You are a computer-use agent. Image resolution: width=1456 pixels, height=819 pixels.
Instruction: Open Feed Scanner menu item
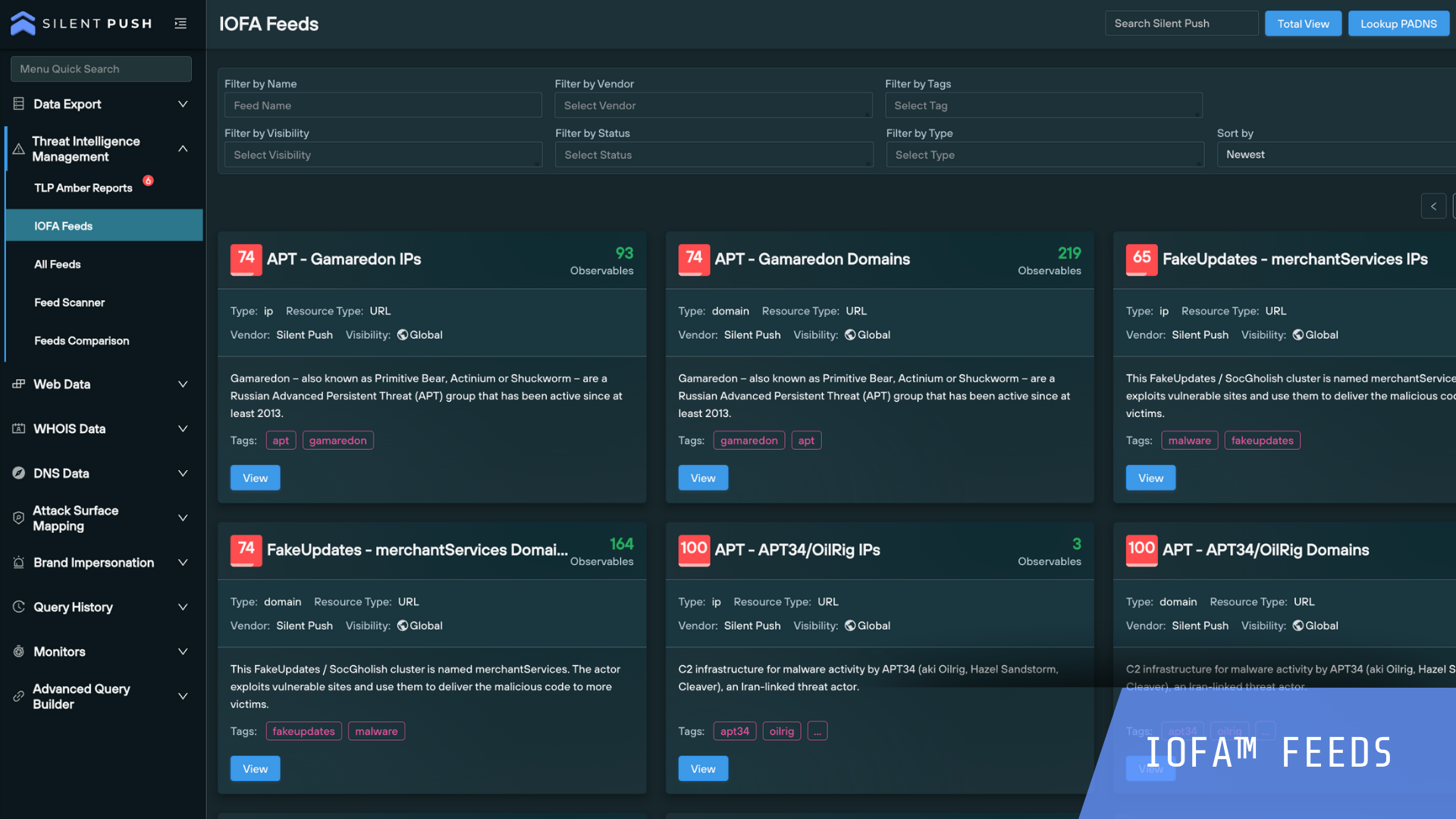point(70,303)
